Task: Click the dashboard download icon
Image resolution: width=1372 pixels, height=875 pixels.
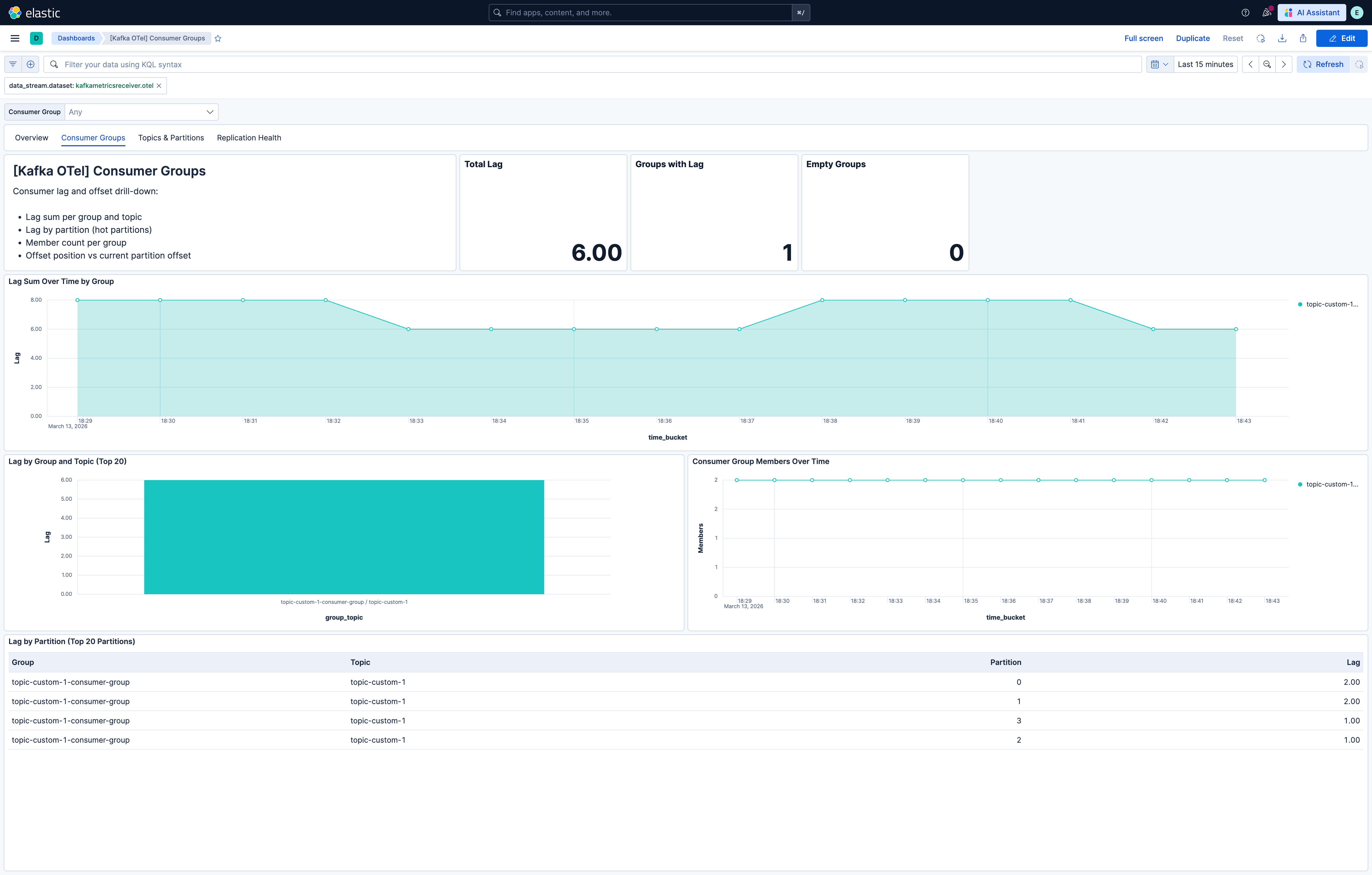Action: pyautogui.click(x=1282, y=38)
